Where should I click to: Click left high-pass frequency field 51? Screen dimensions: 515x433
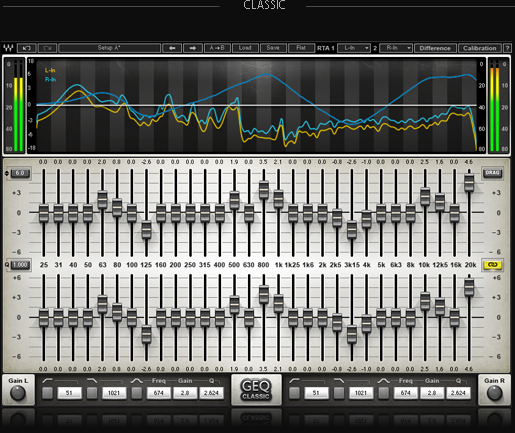[x=69, y=393]
